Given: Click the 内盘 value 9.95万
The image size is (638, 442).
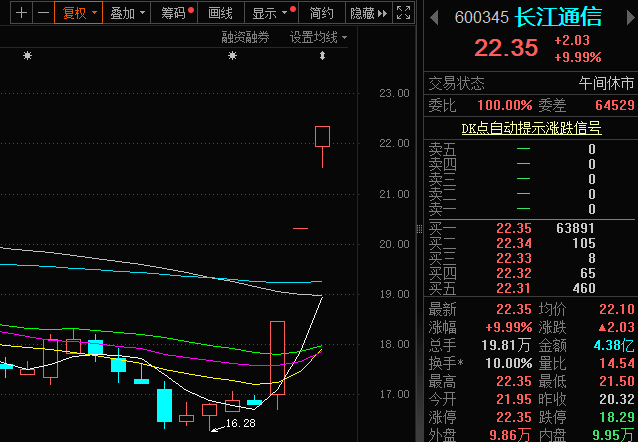Looking at the screenshot, I should tap(613, 435).
